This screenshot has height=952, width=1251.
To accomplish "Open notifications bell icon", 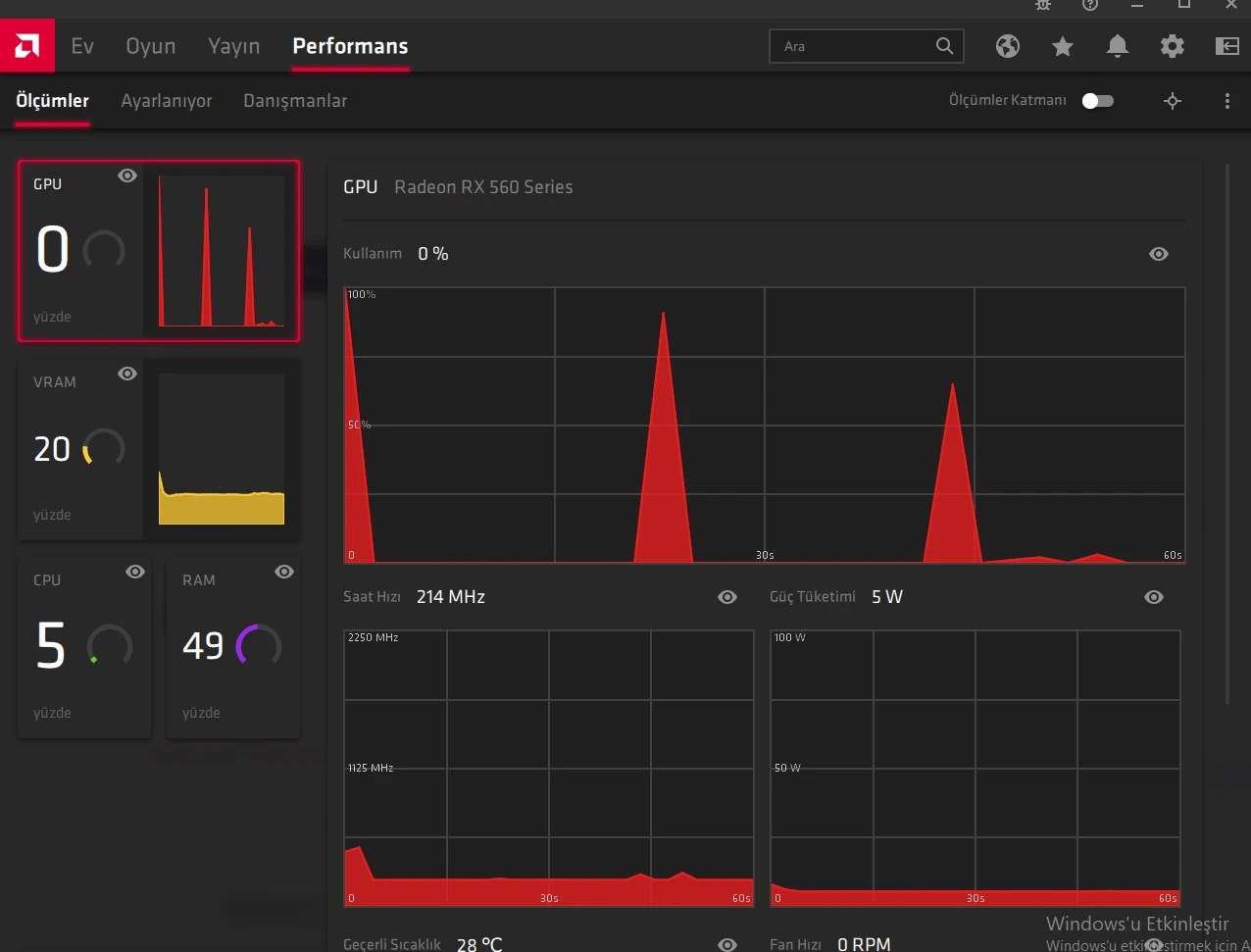I will click(x=1118, y=46).
